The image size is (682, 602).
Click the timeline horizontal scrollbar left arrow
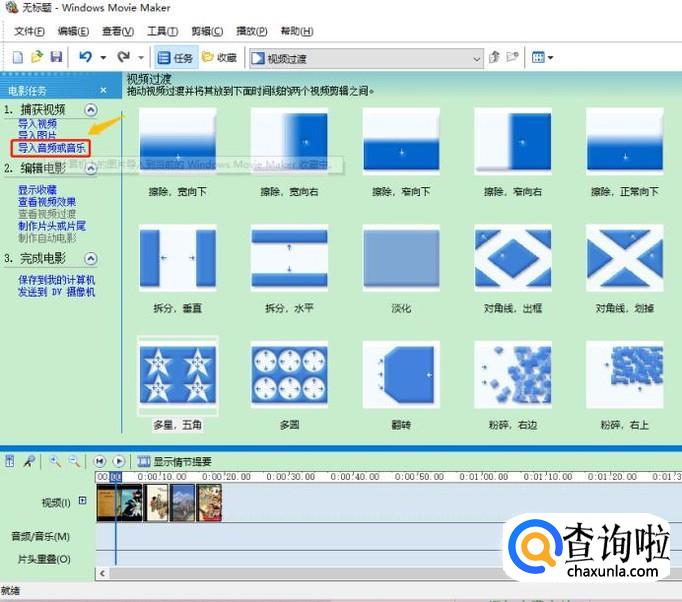pos(102,574)
